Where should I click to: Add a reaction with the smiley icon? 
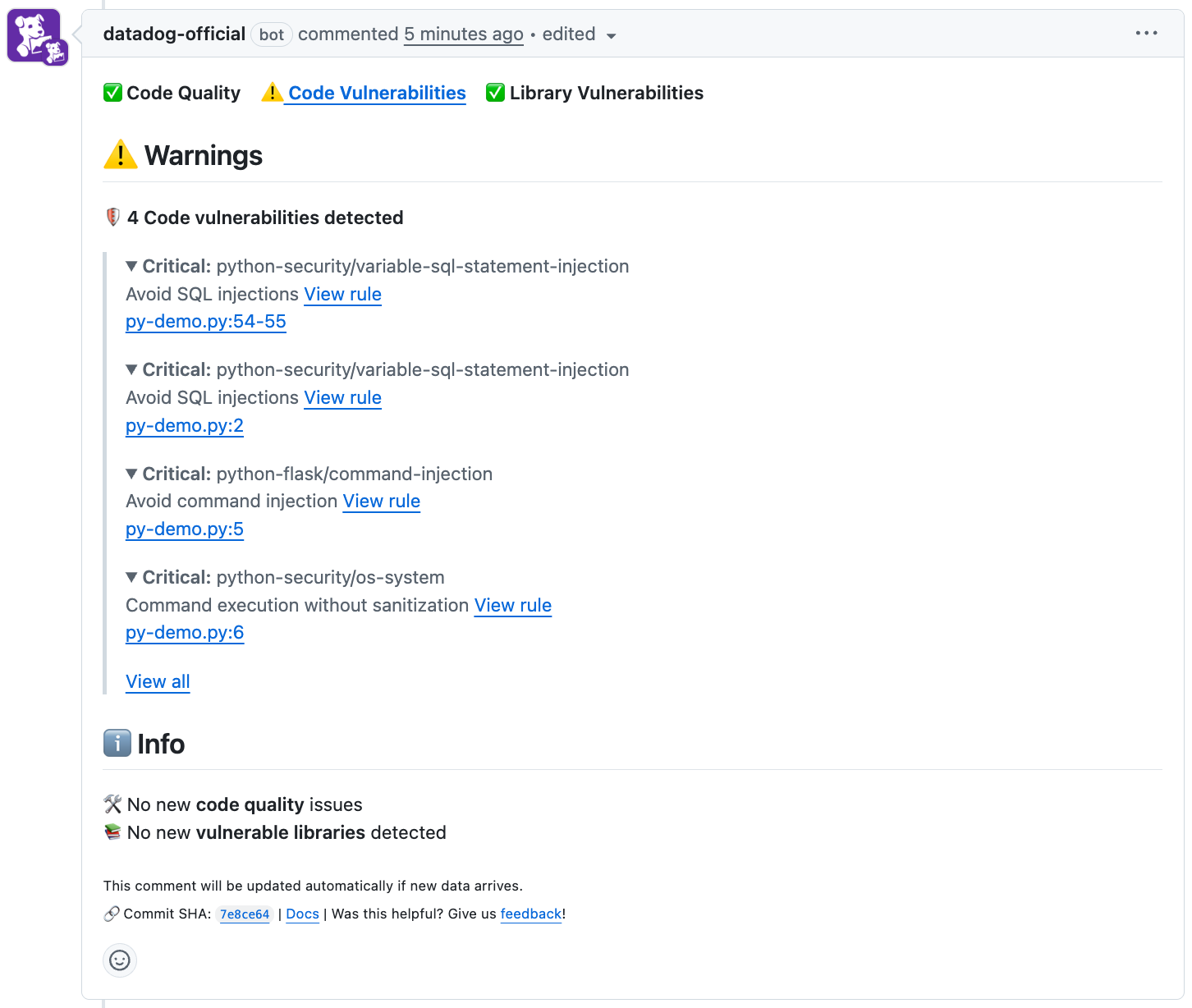[120, 960]
